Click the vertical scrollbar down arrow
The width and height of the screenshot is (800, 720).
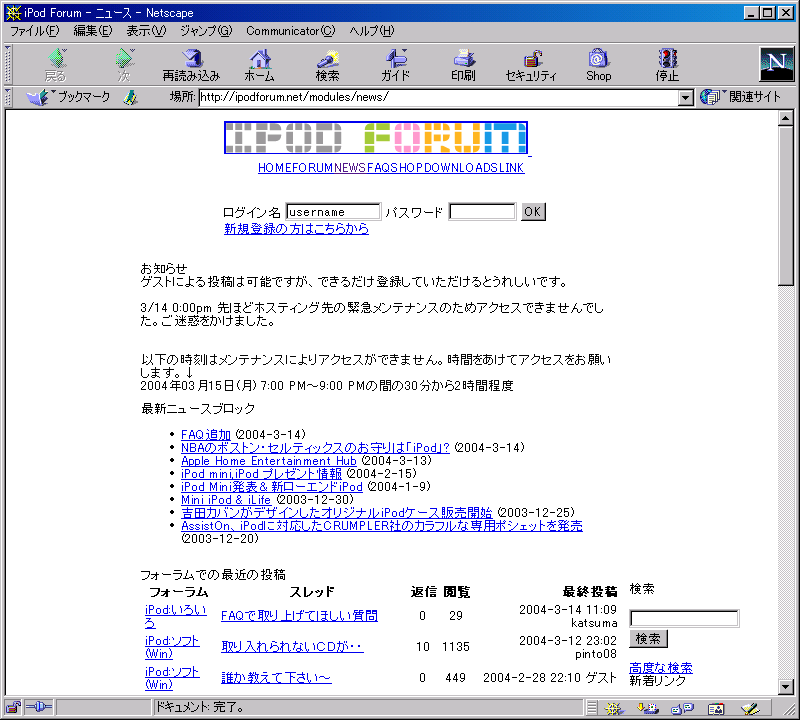pyautogui.click(x=786, y=686)
